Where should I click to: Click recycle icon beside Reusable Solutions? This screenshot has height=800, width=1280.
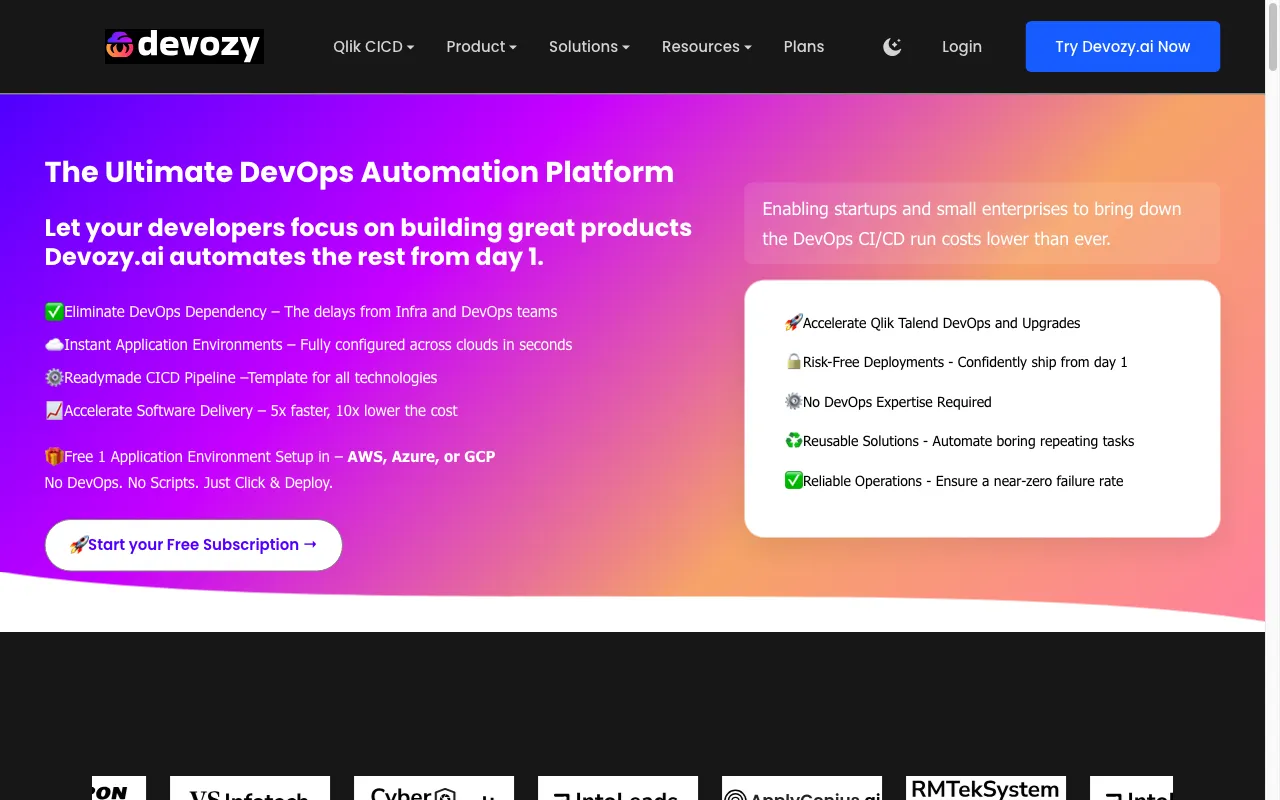point(793,440)
